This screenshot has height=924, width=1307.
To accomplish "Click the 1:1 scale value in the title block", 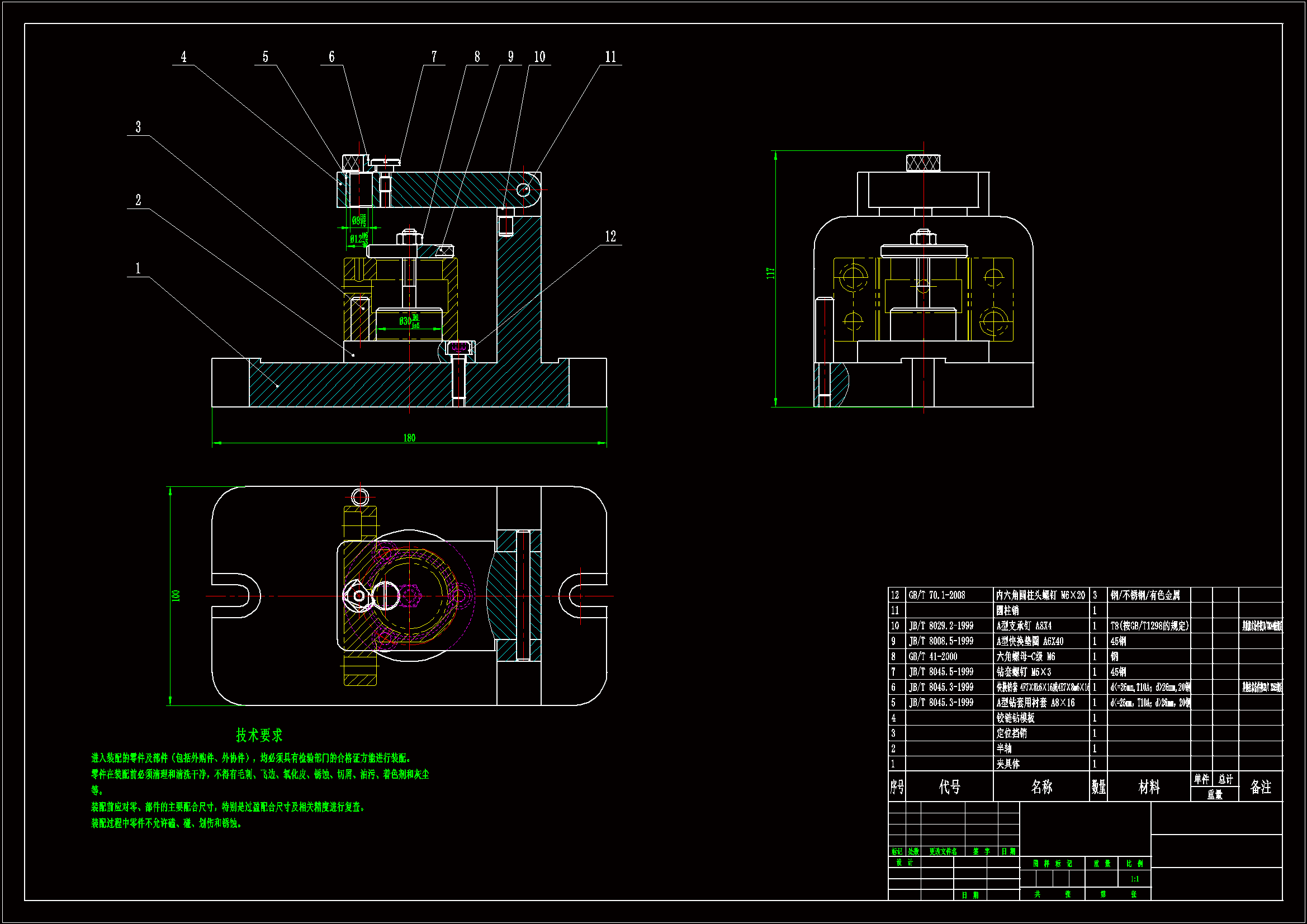I will point(1134,879).
